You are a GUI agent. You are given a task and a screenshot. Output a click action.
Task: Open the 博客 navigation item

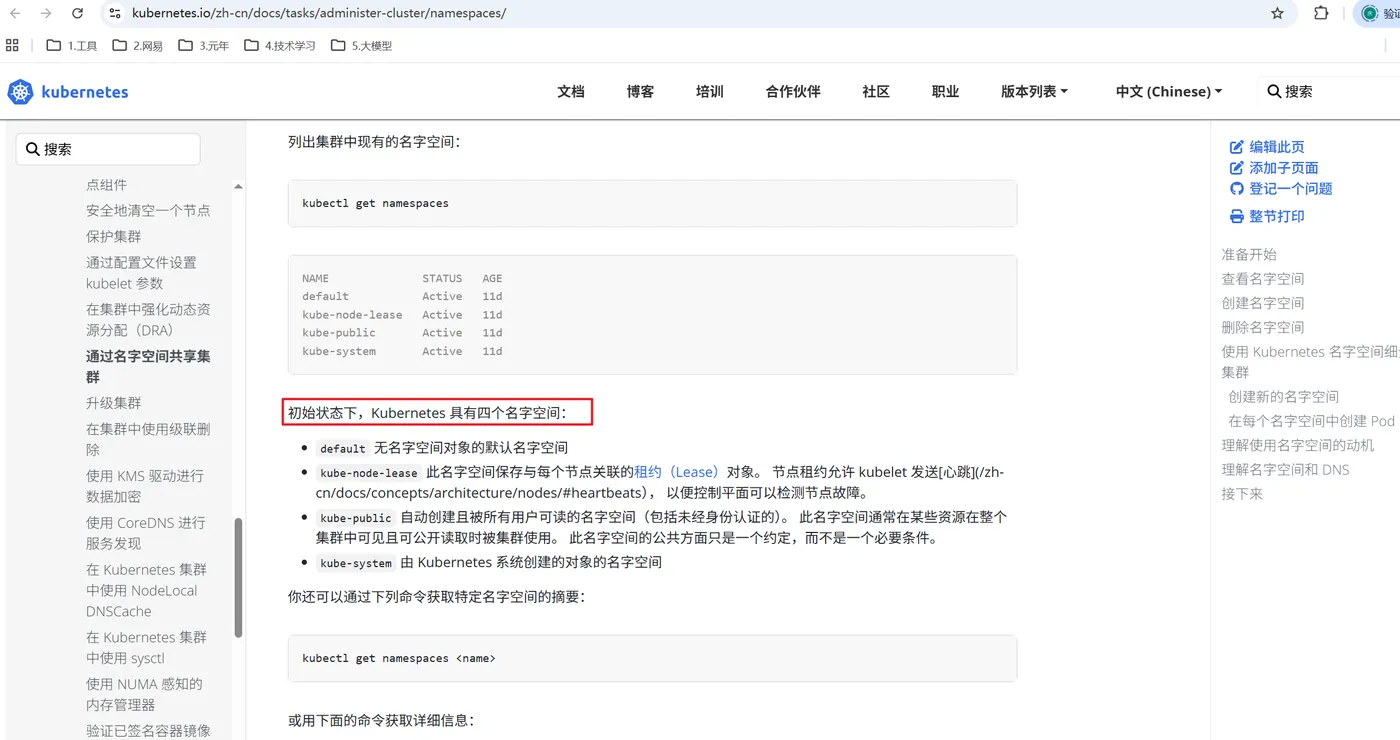coord(640,91)
